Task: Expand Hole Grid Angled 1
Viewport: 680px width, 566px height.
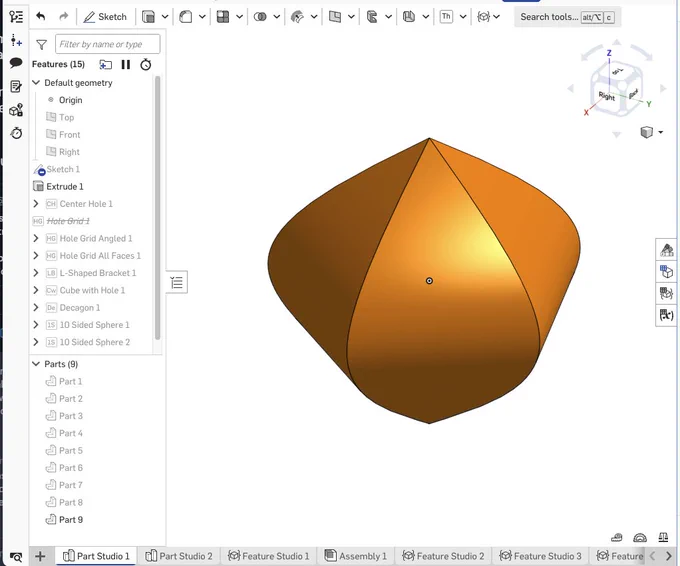Action: [36, 239]
